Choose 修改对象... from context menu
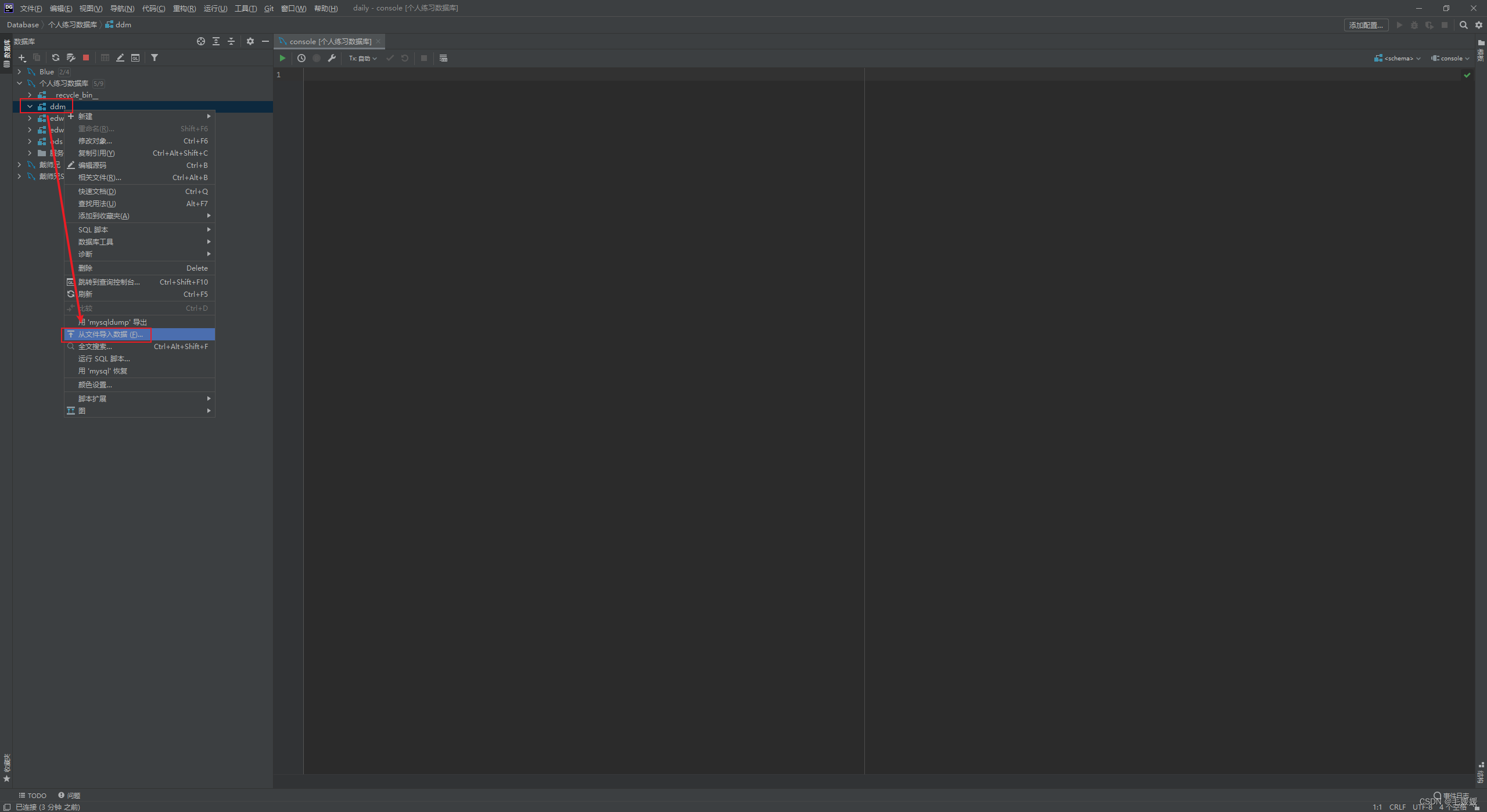The height and width of the screenshot is (812, 1487). click(x=139, y=141)
